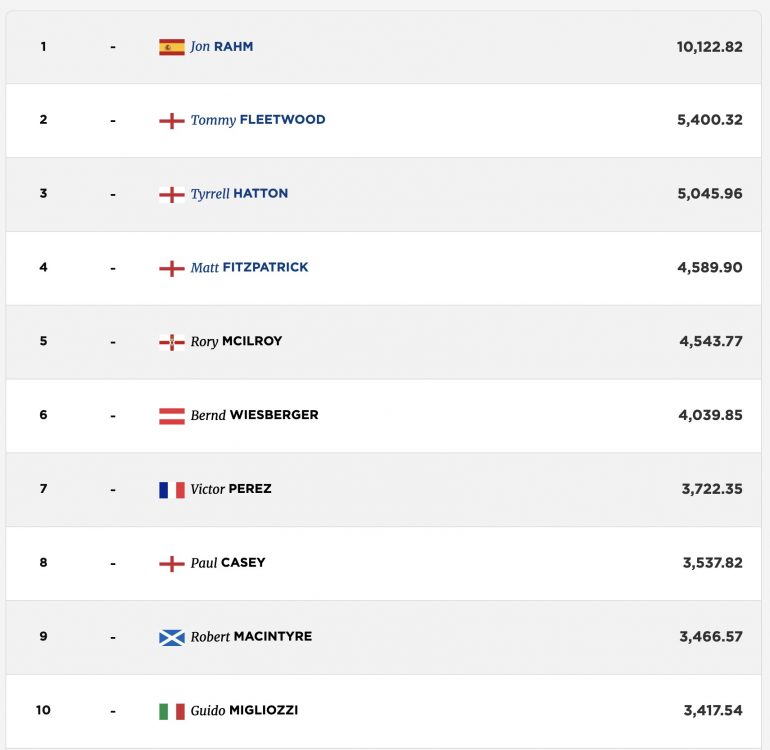Click the Austrian flag beside Bernd Wiesberger
This screenshot has width=770, height=750.
172,416
